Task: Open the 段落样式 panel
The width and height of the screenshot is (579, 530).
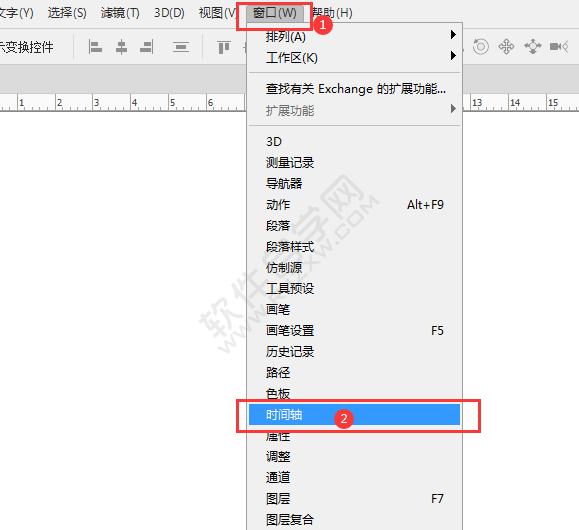Action: pos(354,247)
